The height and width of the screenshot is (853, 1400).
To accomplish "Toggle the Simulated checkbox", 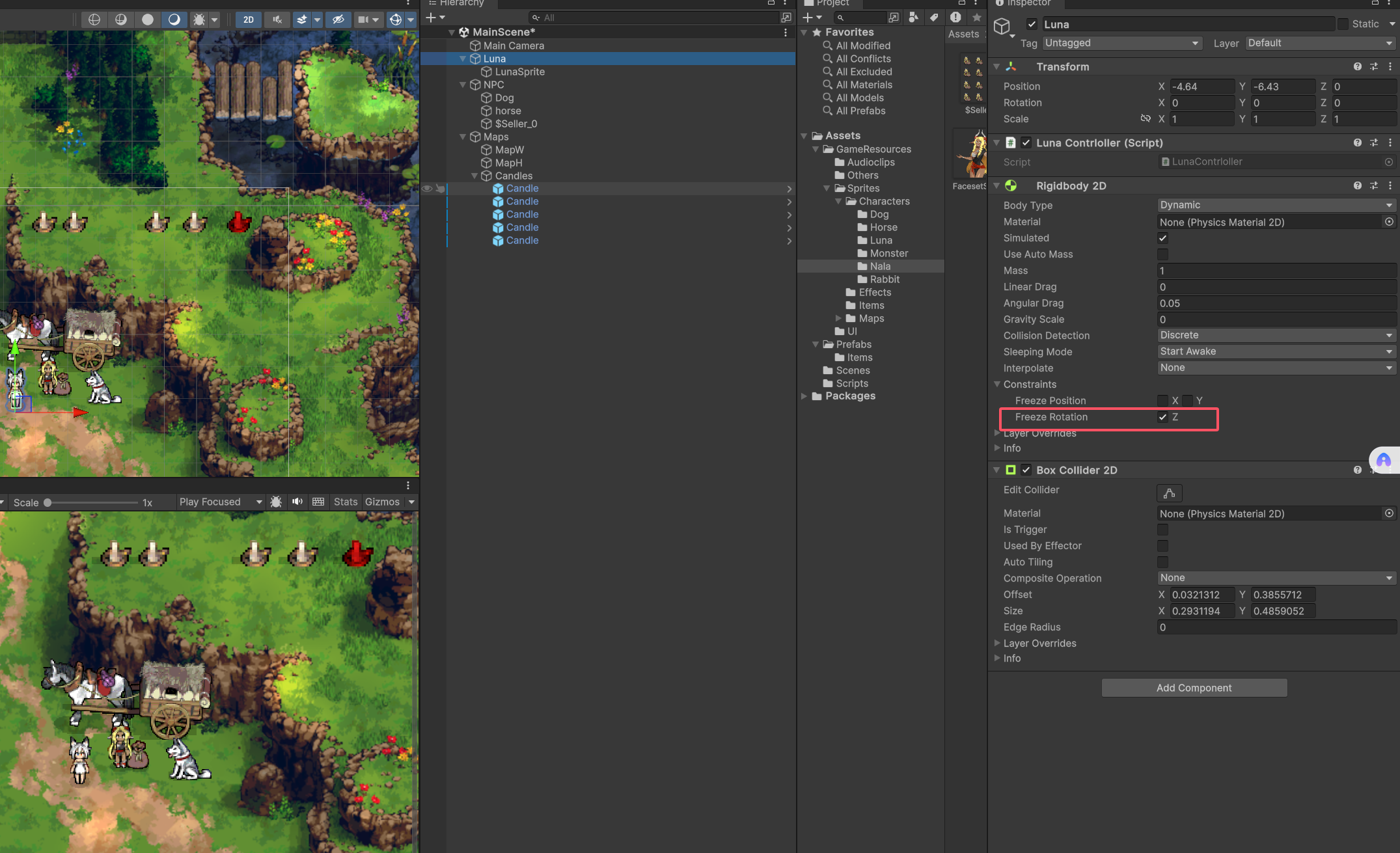I will (x=1162, y=238).
